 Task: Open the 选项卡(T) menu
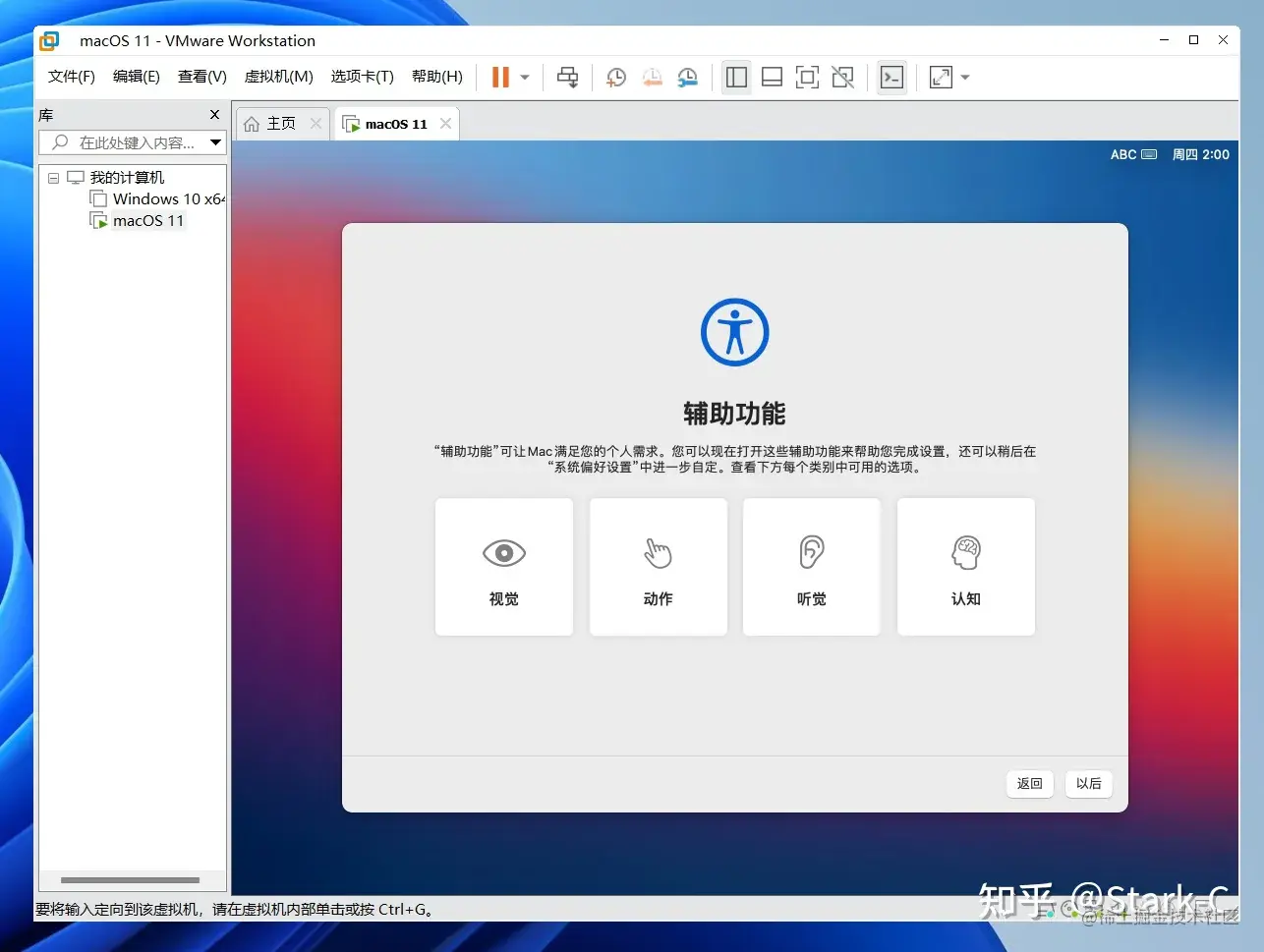363,77
